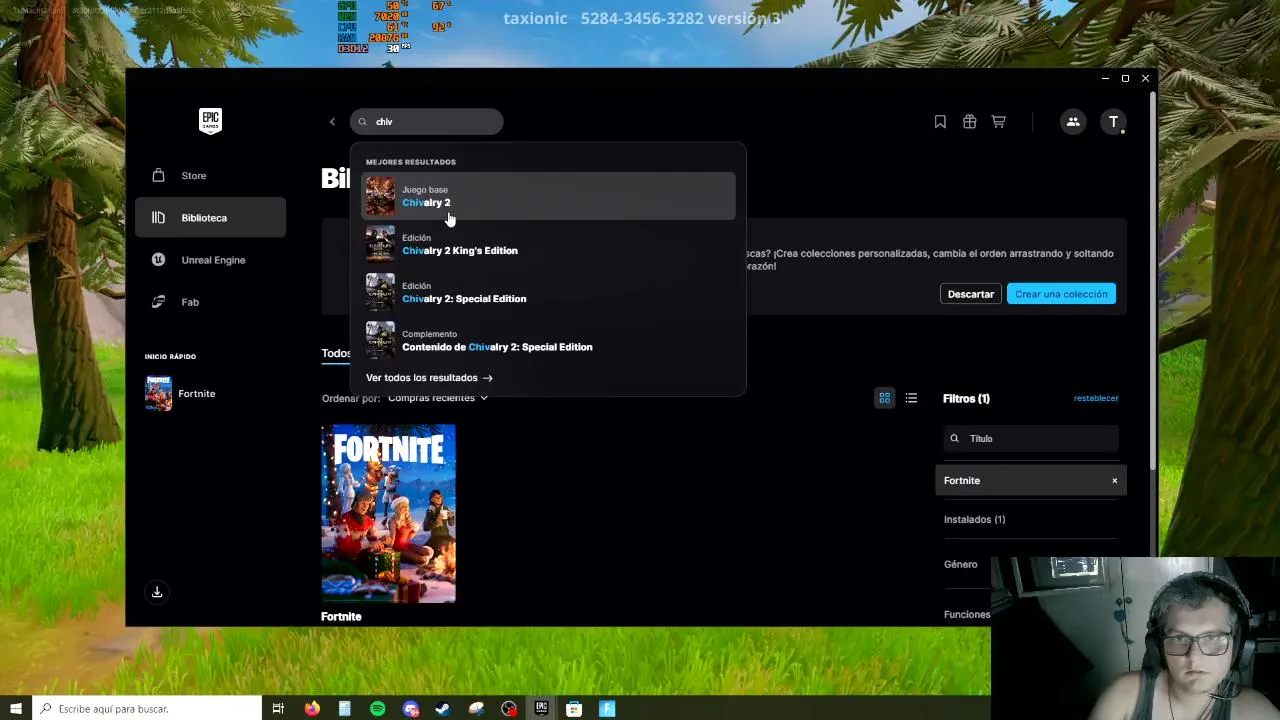
Task: Click the Fab icon in sidebar
Action: 158,301
